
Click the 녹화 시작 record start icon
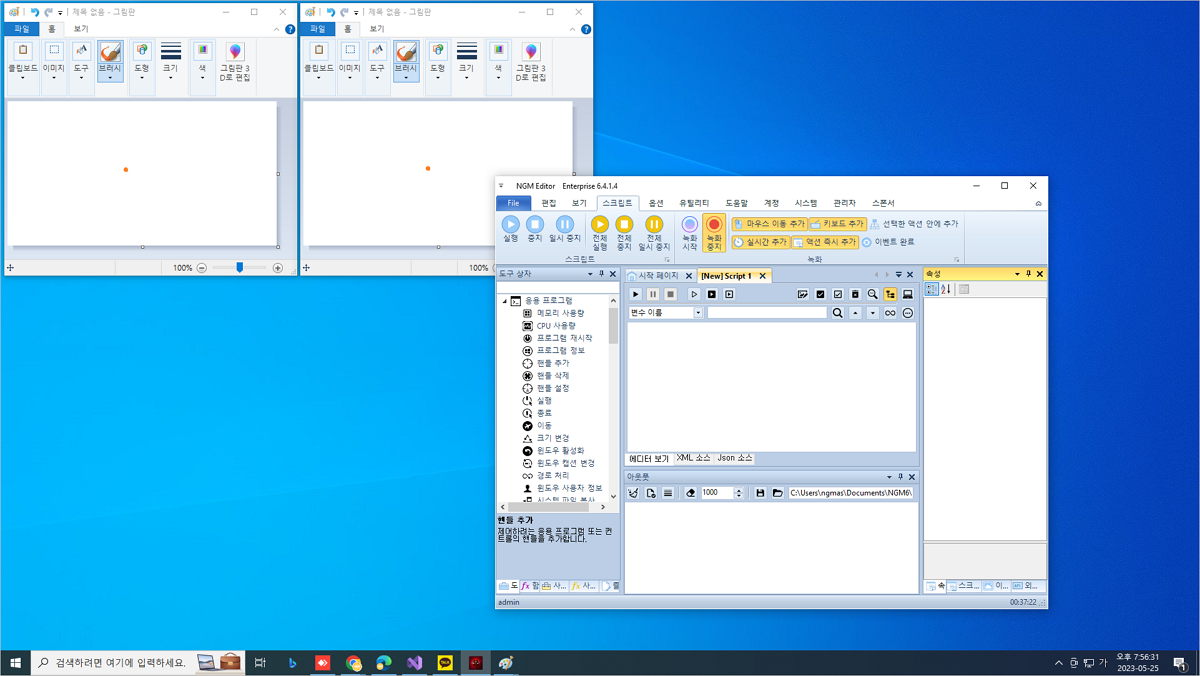(x=690, y=225)
